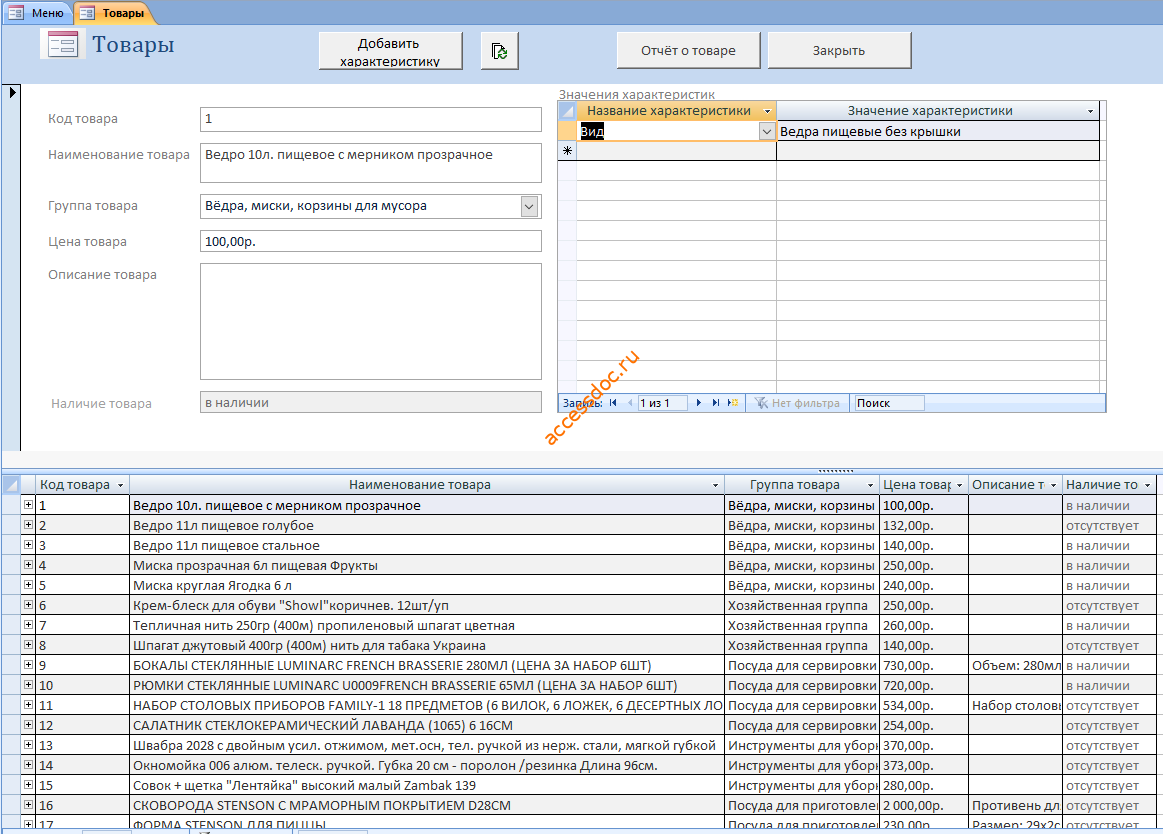Image resolution: width=1163 pixels, height=834 pixels.
Task: Open Цена товара column header dropdown
Action: click(x=959, y=485)
